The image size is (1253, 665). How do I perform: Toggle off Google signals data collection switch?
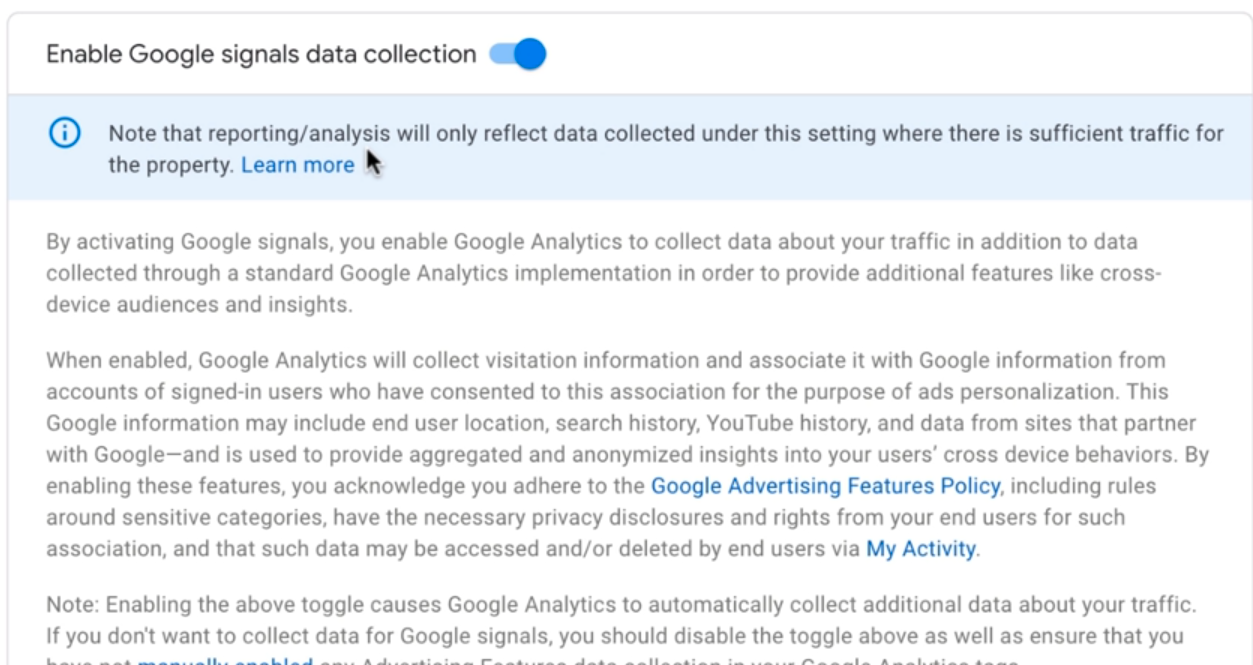click(x=518, y=54)
